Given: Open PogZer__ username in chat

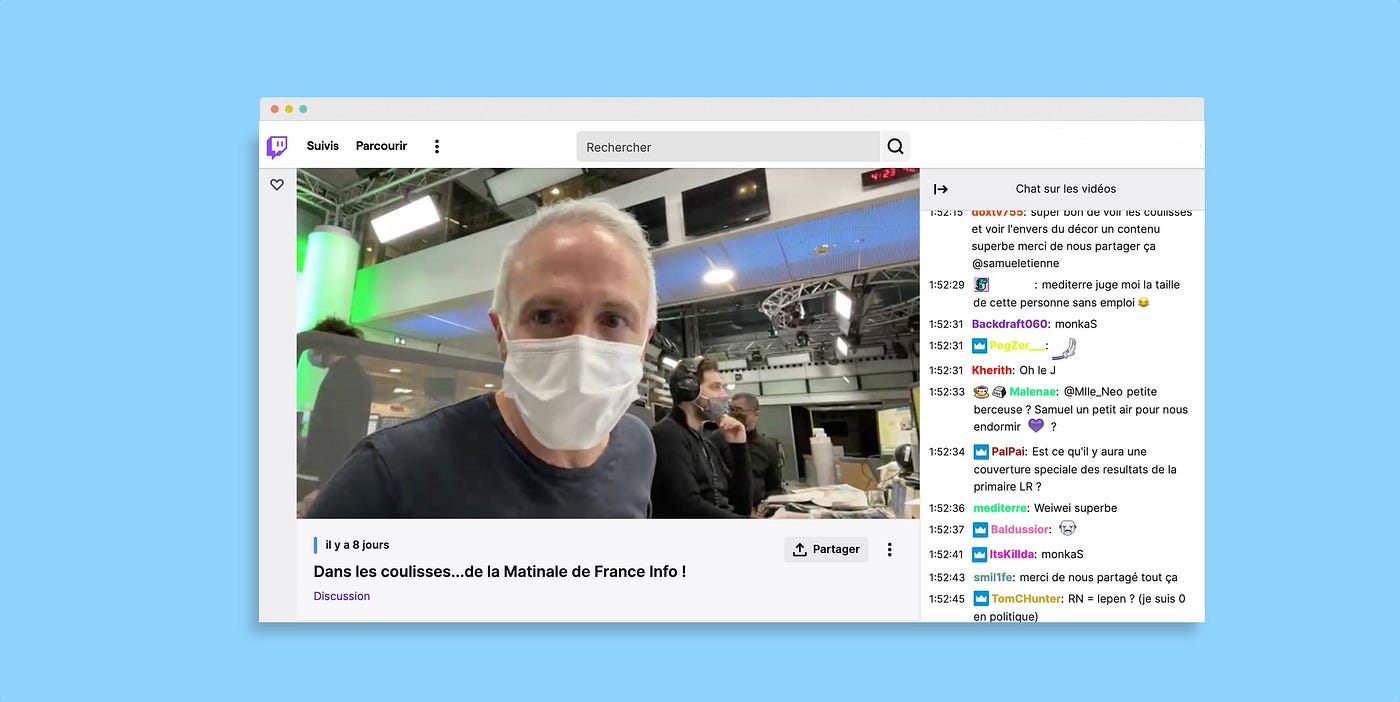Looking at the screenshot, I should coord(1018,346).
